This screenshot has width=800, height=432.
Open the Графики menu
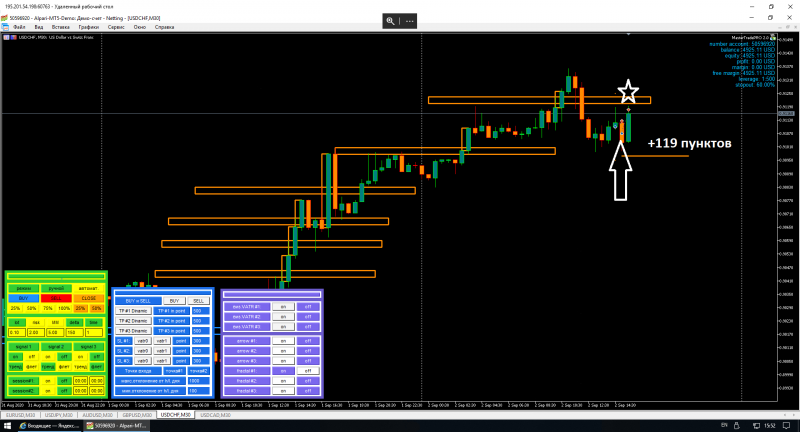88,27
